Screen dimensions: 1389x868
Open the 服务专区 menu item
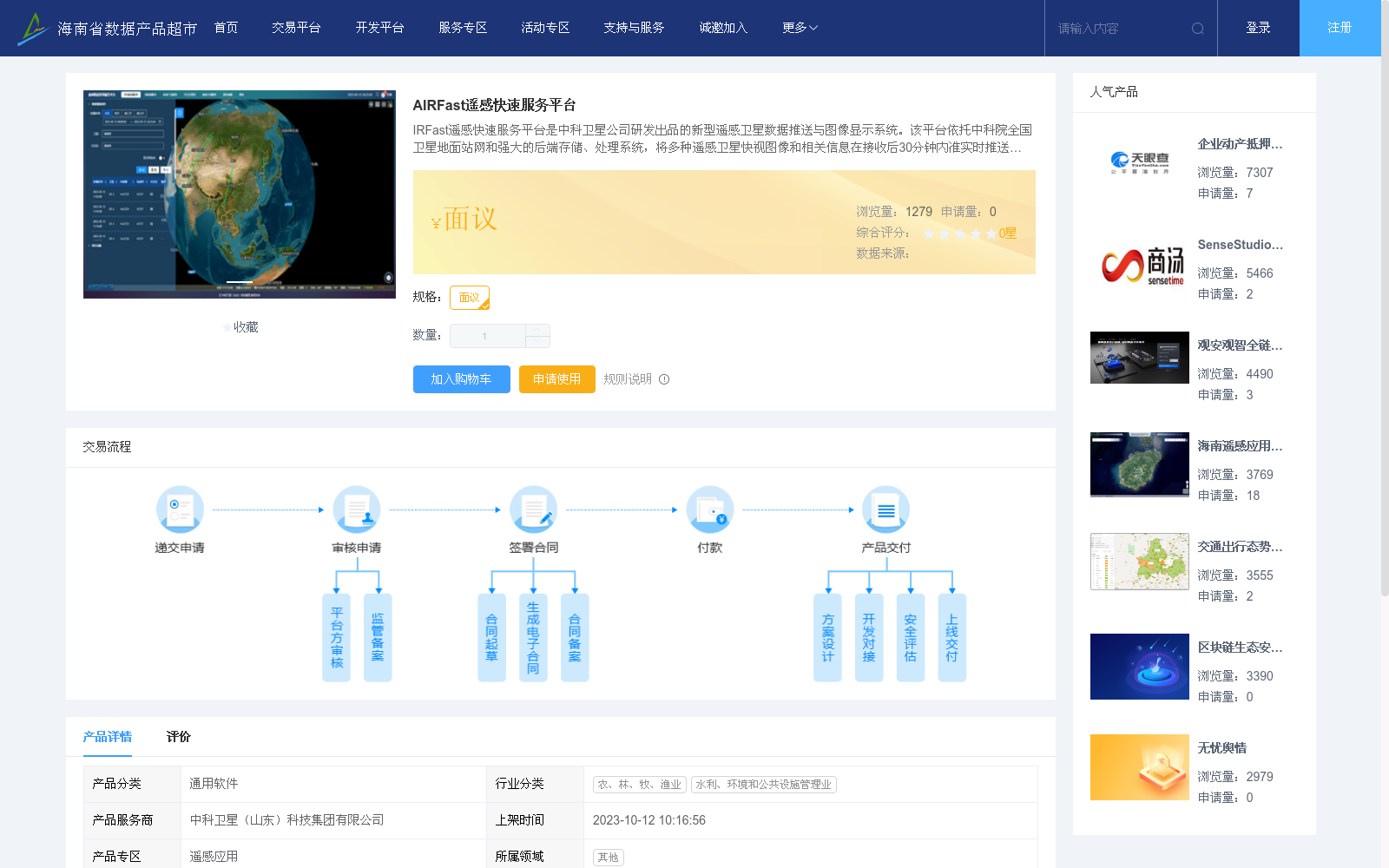463,28
